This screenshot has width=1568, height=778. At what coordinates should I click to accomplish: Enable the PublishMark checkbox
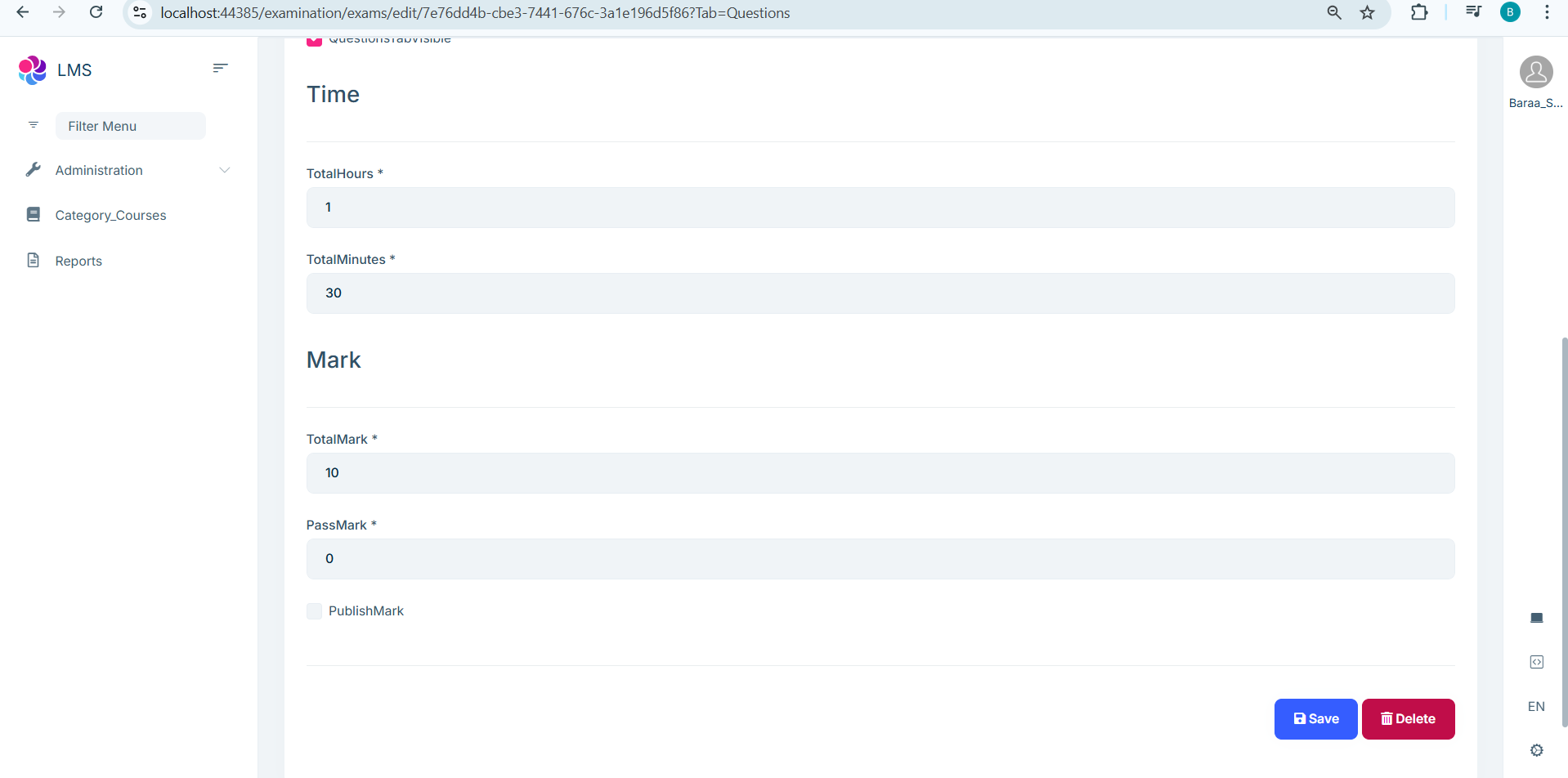tap(315, 611)
